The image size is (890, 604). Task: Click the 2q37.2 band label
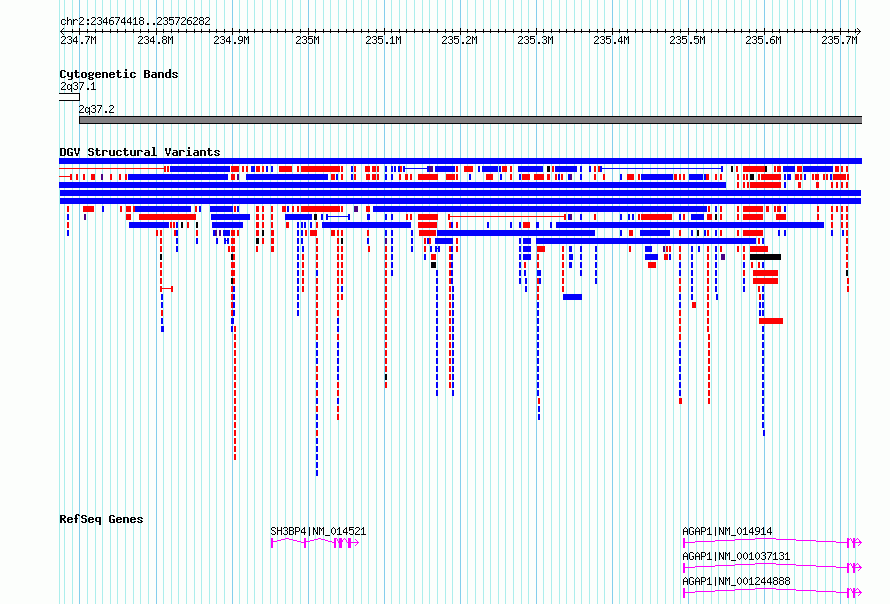click(x=96, y=109)
